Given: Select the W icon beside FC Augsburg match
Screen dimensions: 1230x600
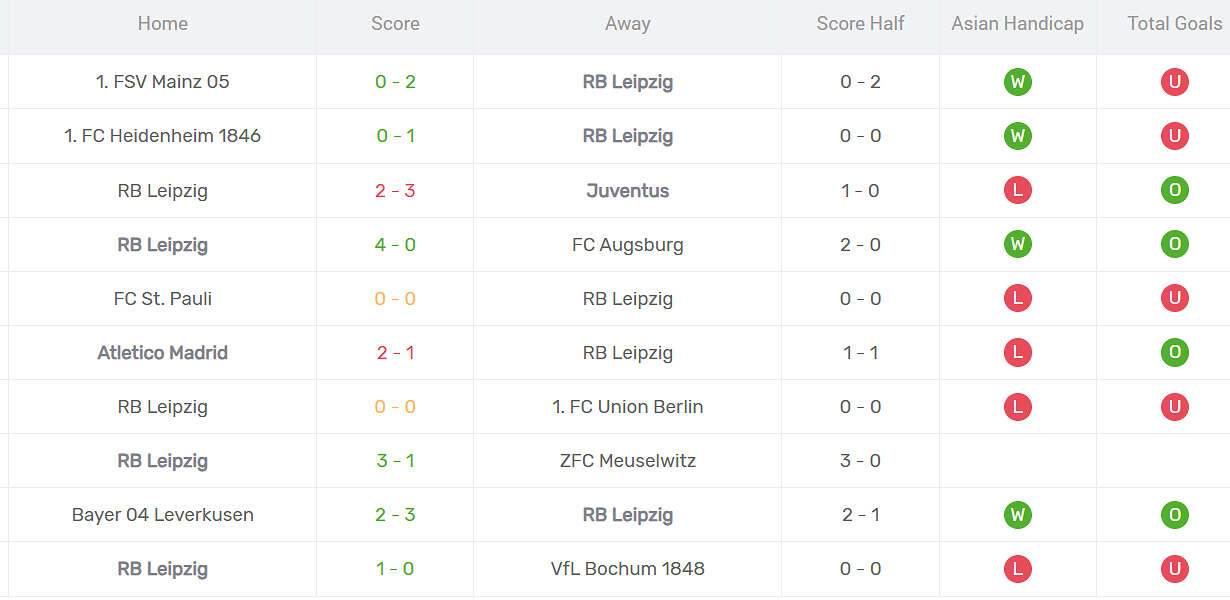Looking at the screenshot, I should tap(1017, 244).
